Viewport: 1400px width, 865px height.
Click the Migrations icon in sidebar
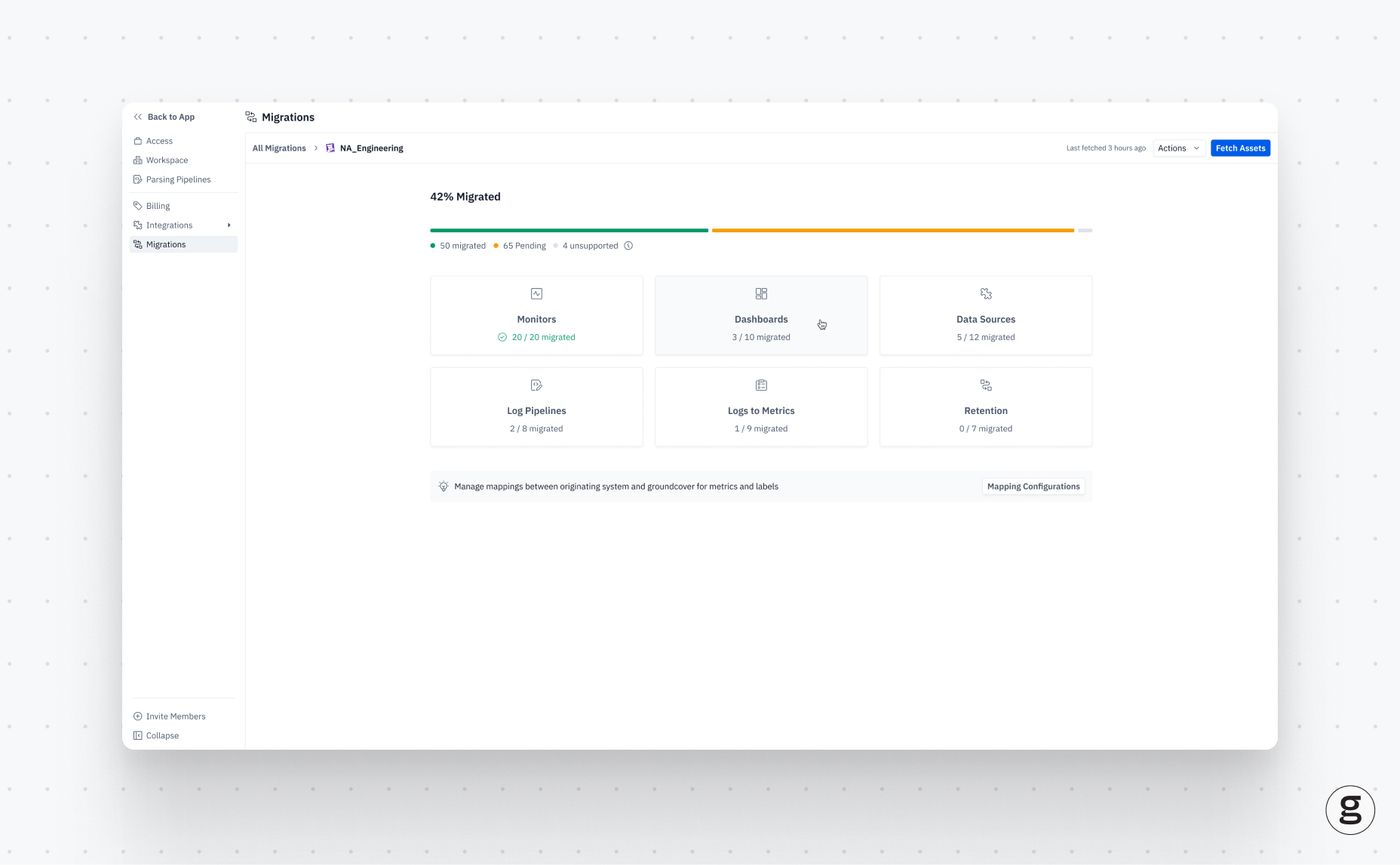click(x=138, y=244)
